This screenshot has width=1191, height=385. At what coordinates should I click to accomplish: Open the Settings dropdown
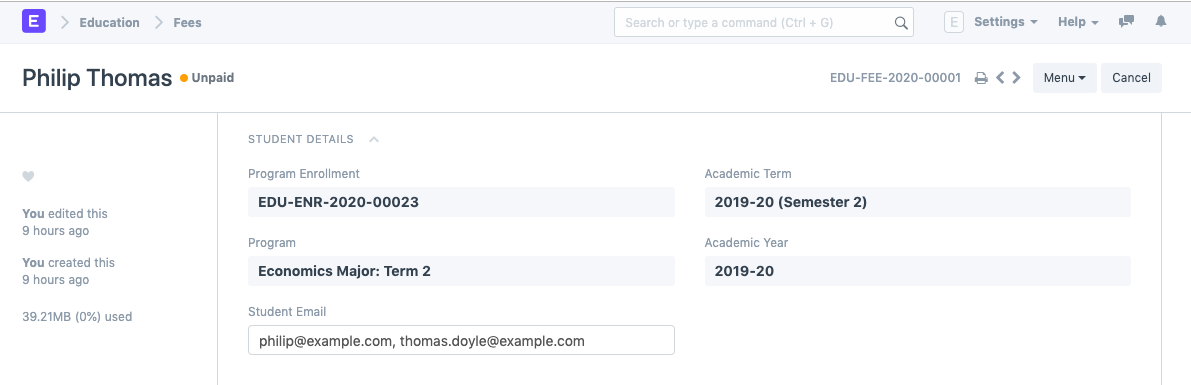(x=1006, y=22)
